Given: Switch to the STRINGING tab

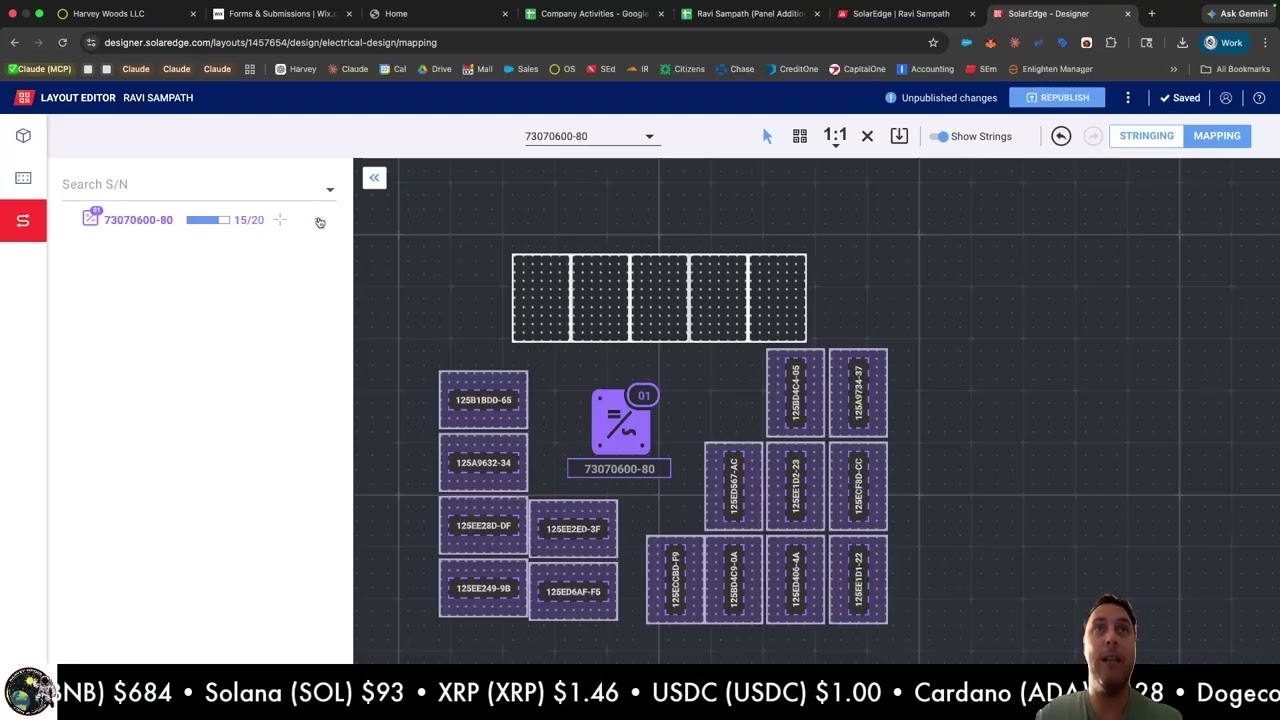Looking at the screenshot, I should (x=1146, y=136).
